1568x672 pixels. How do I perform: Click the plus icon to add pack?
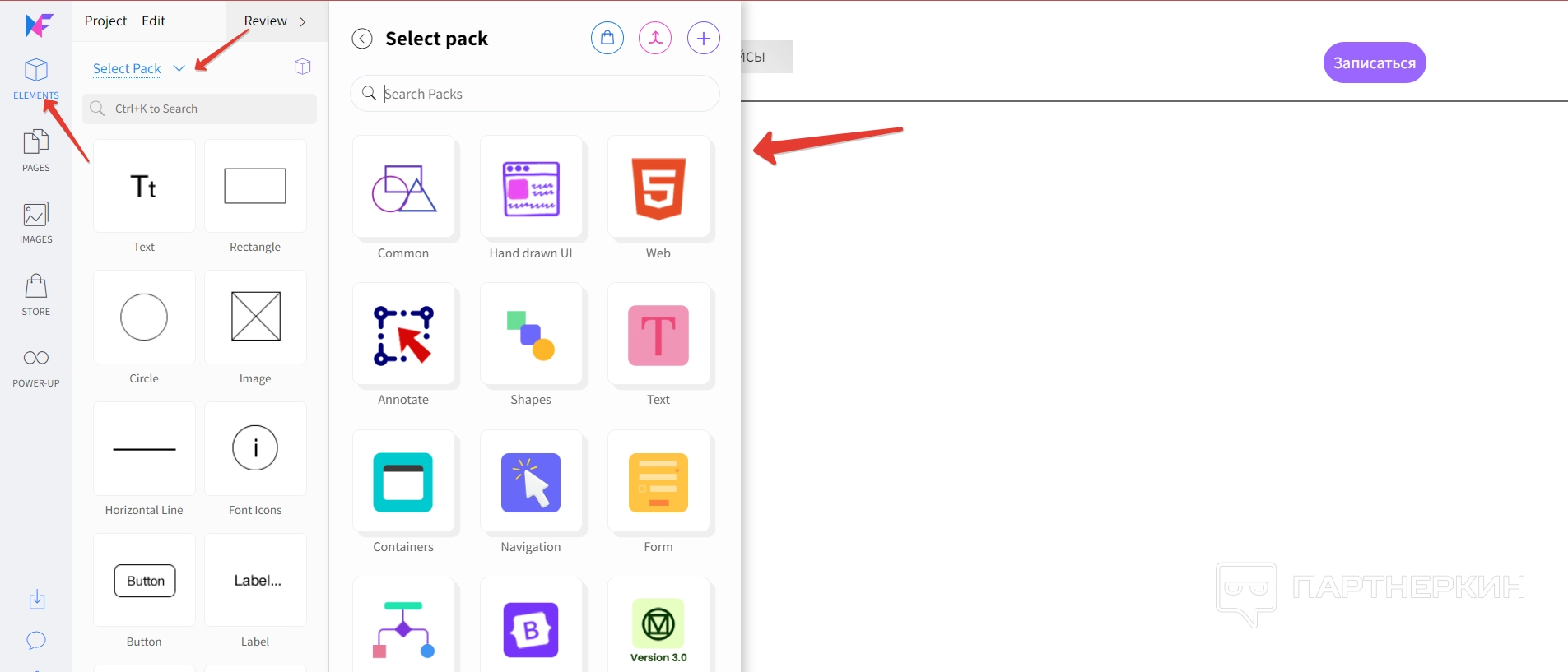[704, 38]
